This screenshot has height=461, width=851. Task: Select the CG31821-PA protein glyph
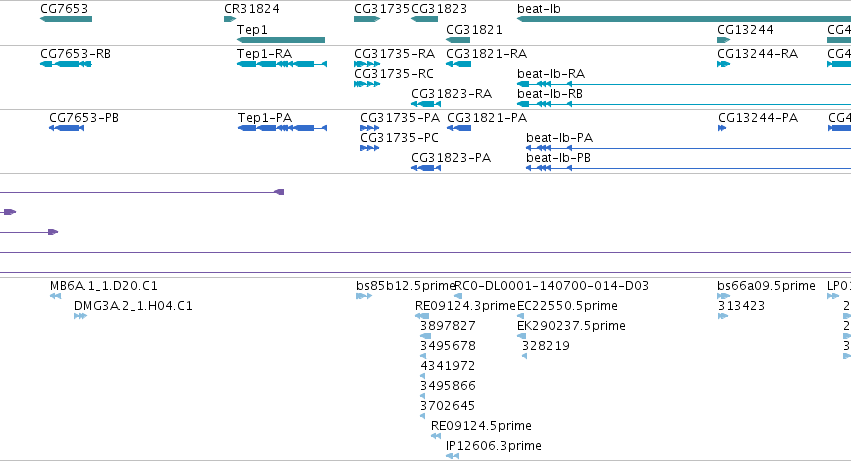pos(459,128)
